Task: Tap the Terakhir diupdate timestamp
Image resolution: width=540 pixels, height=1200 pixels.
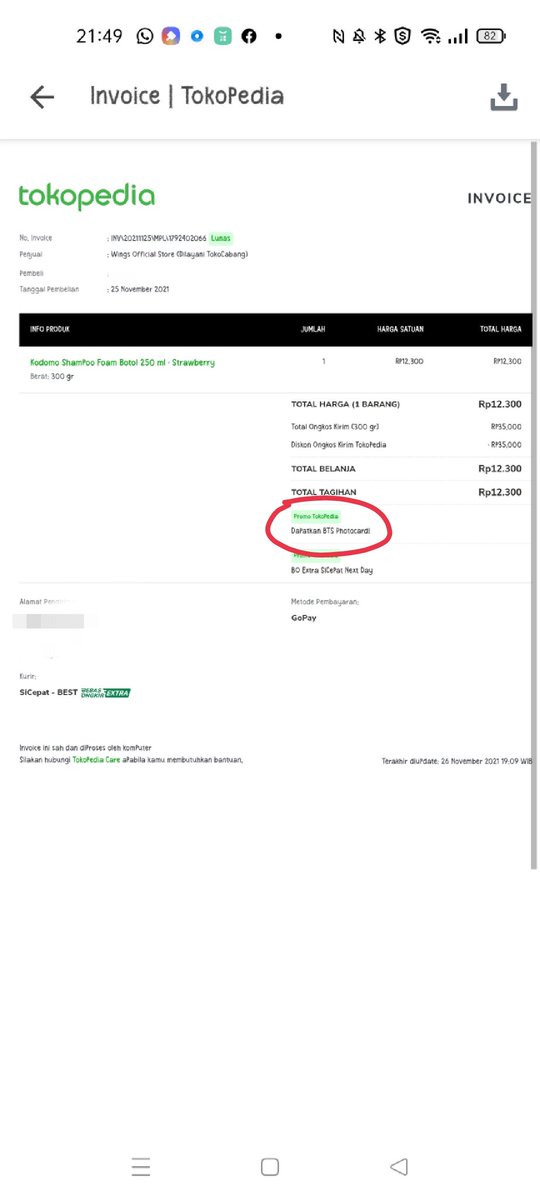Action: [x=457, y=761]
